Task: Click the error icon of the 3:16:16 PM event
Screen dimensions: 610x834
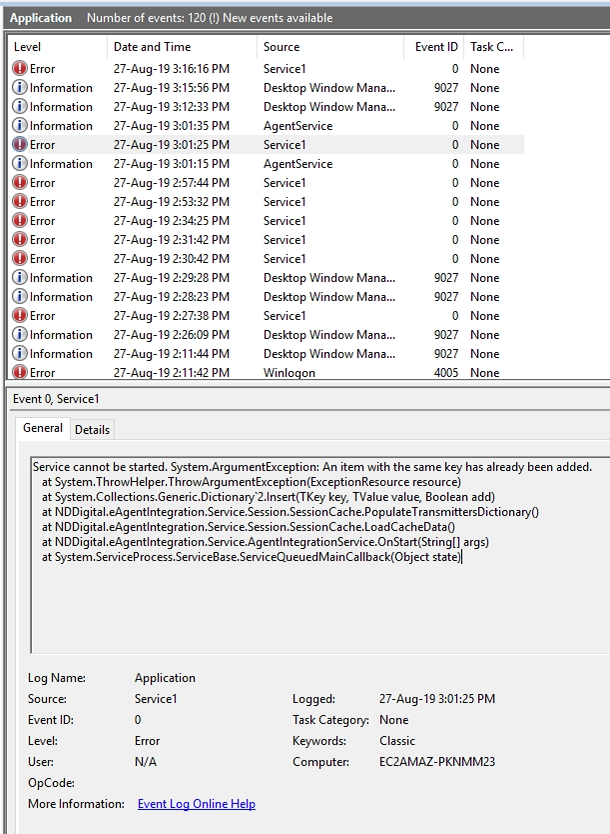Action: click(20, 69)
